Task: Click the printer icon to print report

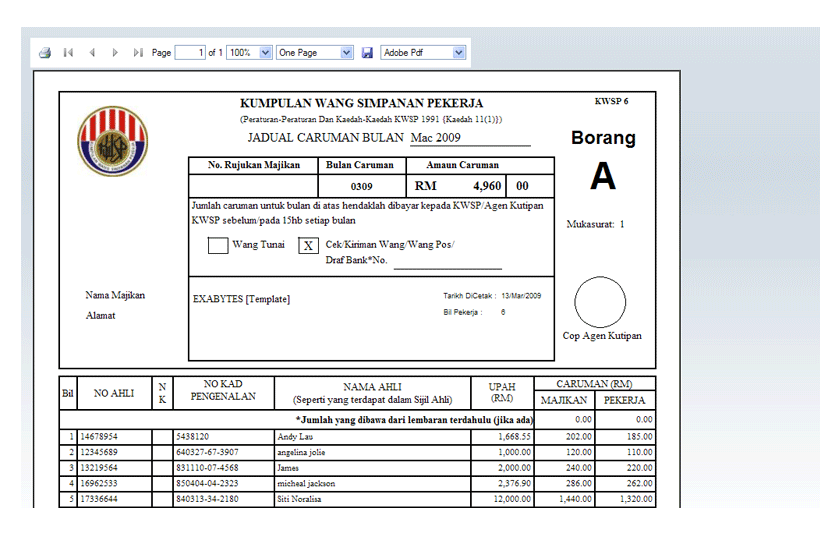Action: (44, 52)
